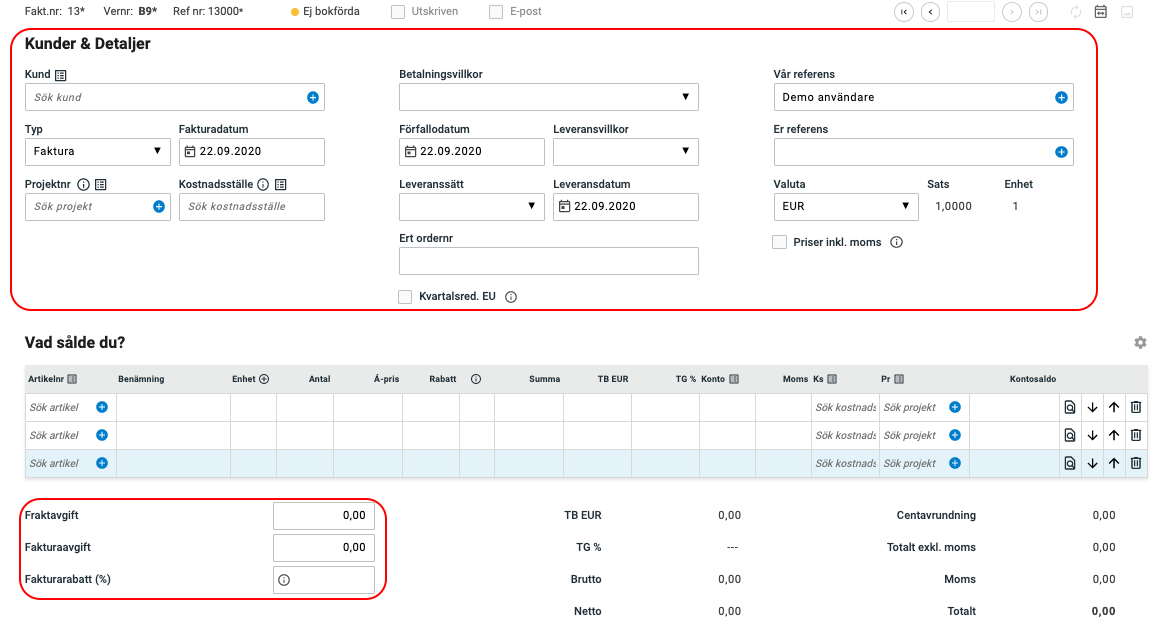Move third article row up
This screenshot has height=624, width=1158.
[1114, 464]
